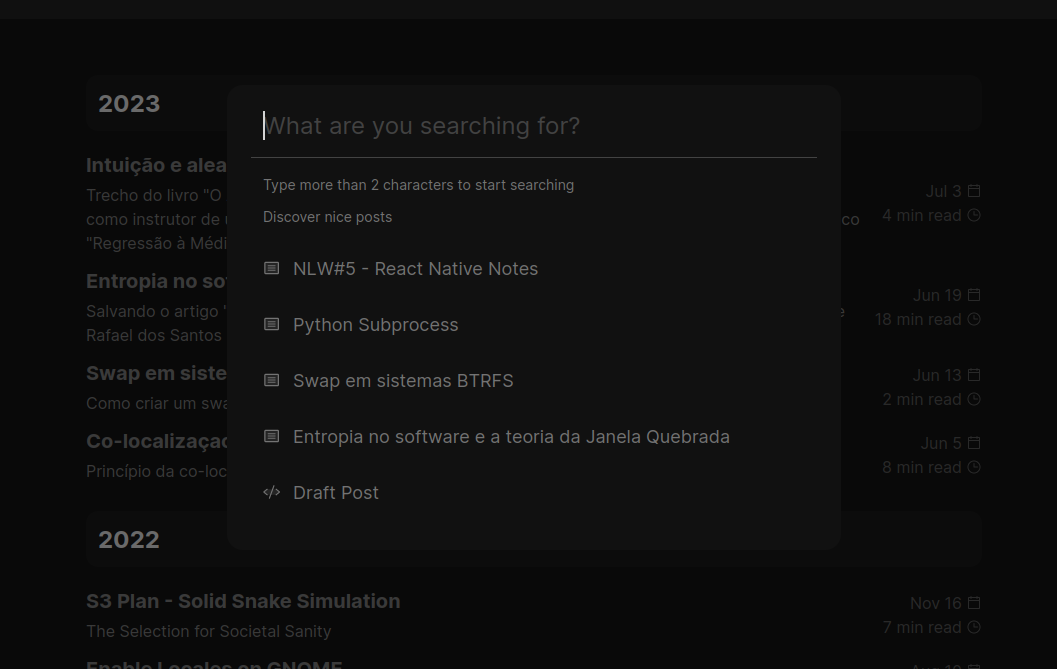The height and width of the screenshot is (669, 1057).
Task: Click the calendar icon next to Jul 3
Action: point(974,191)
